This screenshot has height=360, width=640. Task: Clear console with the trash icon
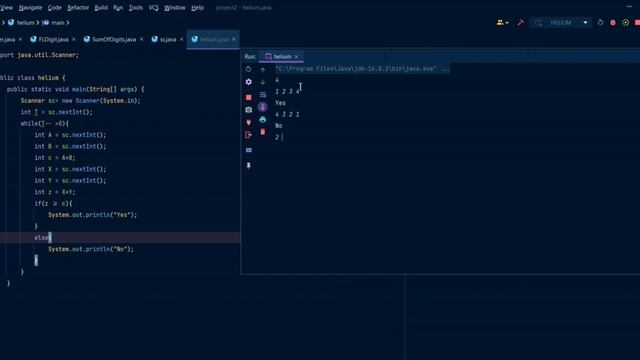262,132
